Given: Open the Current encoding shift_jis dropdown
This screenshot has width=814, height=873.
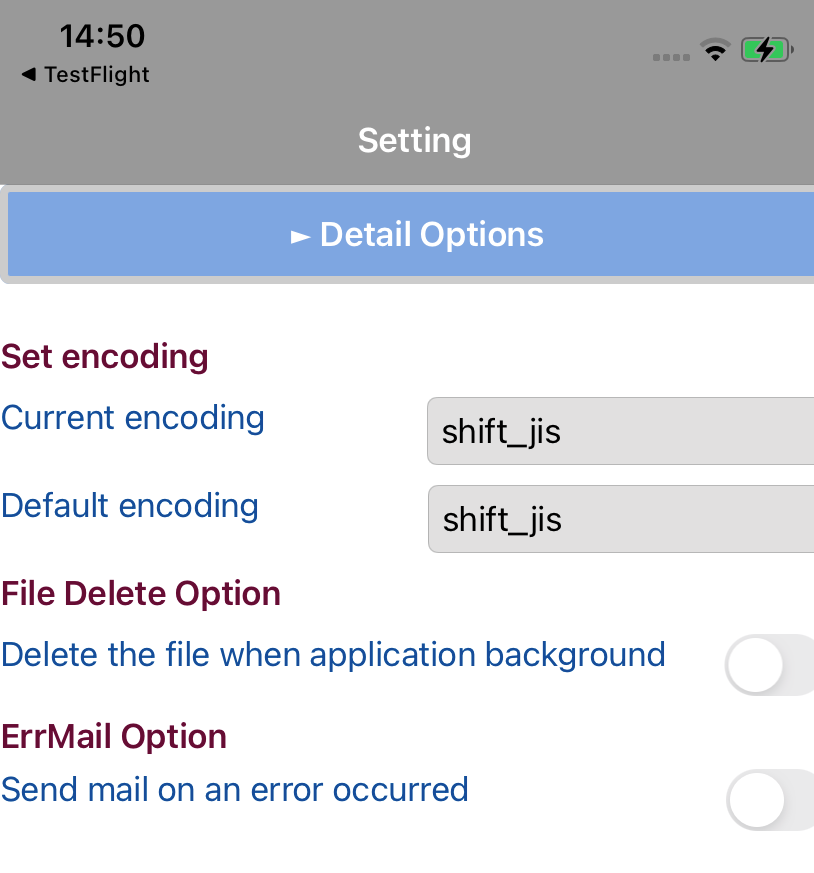Looking at the screenshot, I should (x=620, y=431).
